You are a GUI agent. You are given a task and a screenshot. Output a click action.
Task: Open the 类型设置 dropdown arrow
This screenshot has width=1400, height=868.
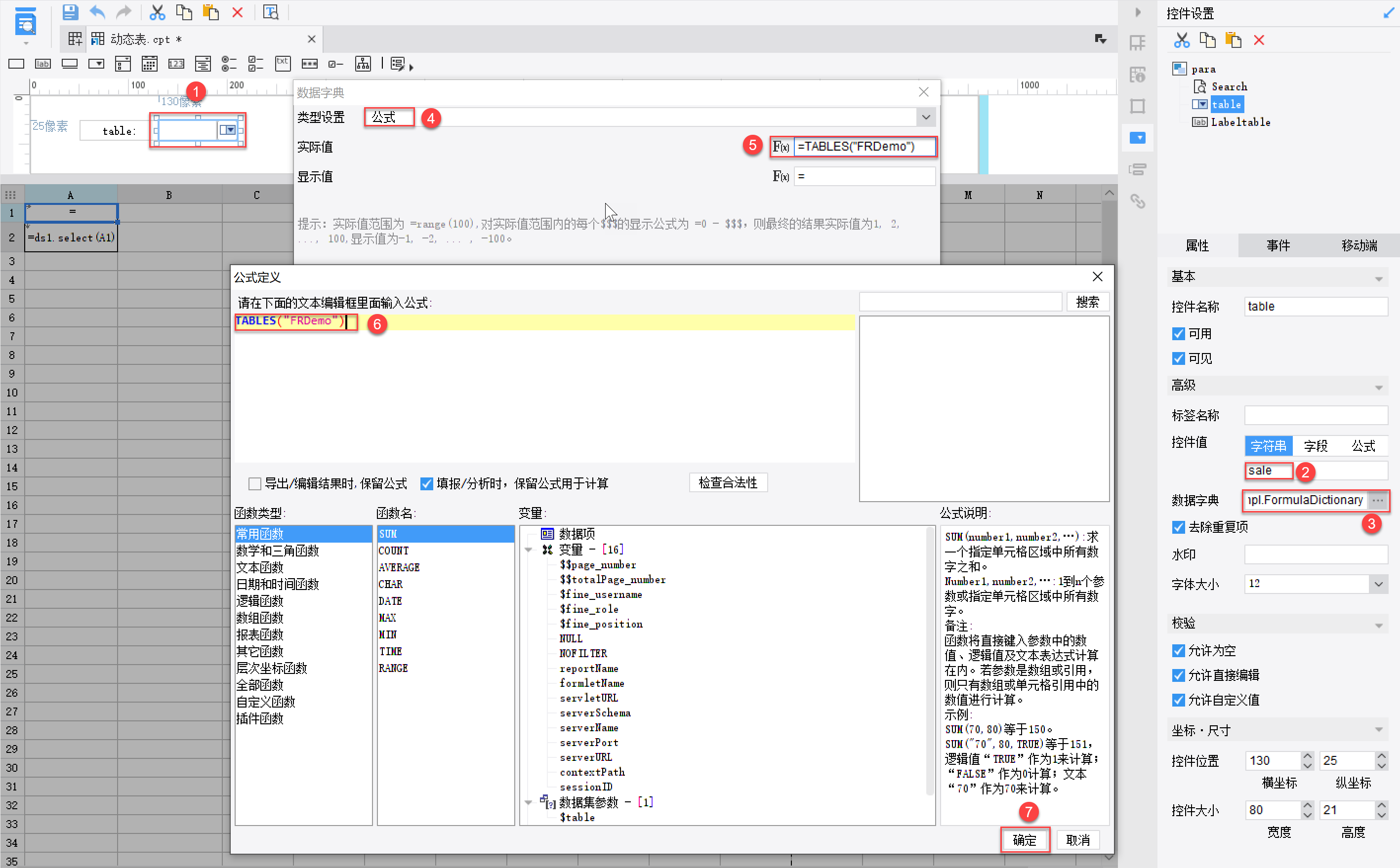click(x=926, y=117)
